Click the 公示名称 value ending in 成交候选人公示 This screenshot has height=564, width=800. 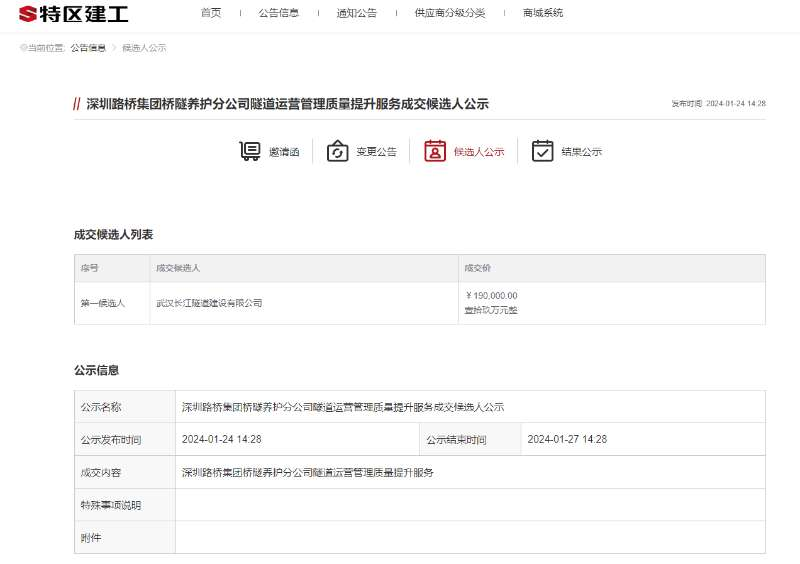(x=343, y=407)
